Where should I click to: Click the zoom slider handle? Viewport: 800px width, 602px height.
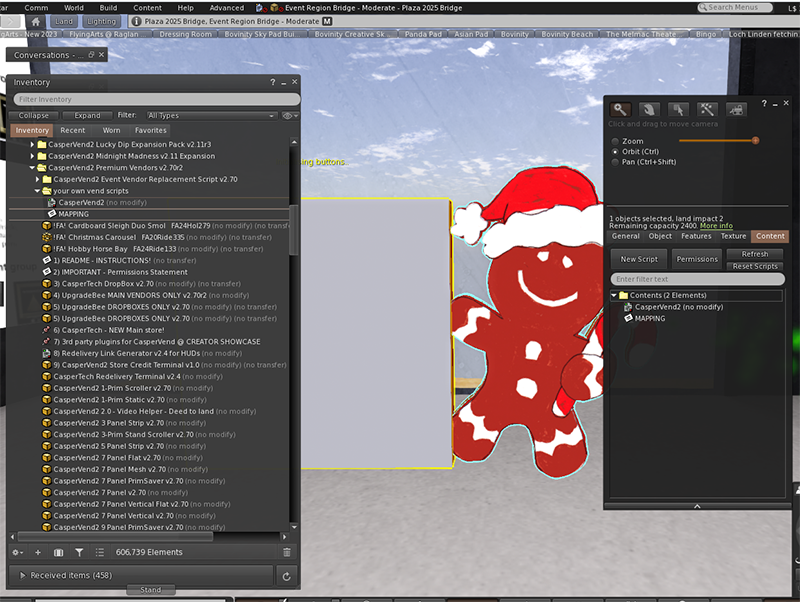[755, 141]
